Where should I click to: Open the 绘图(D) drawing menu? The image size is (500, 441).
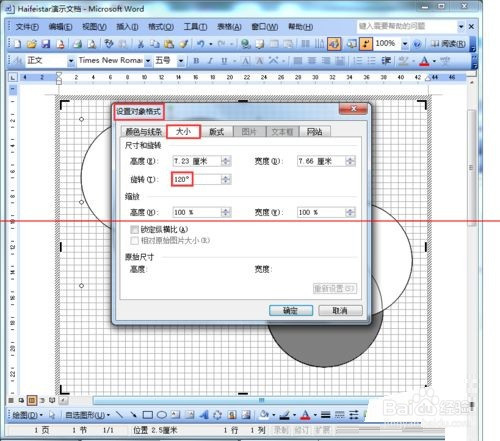(x=27, y=415)
